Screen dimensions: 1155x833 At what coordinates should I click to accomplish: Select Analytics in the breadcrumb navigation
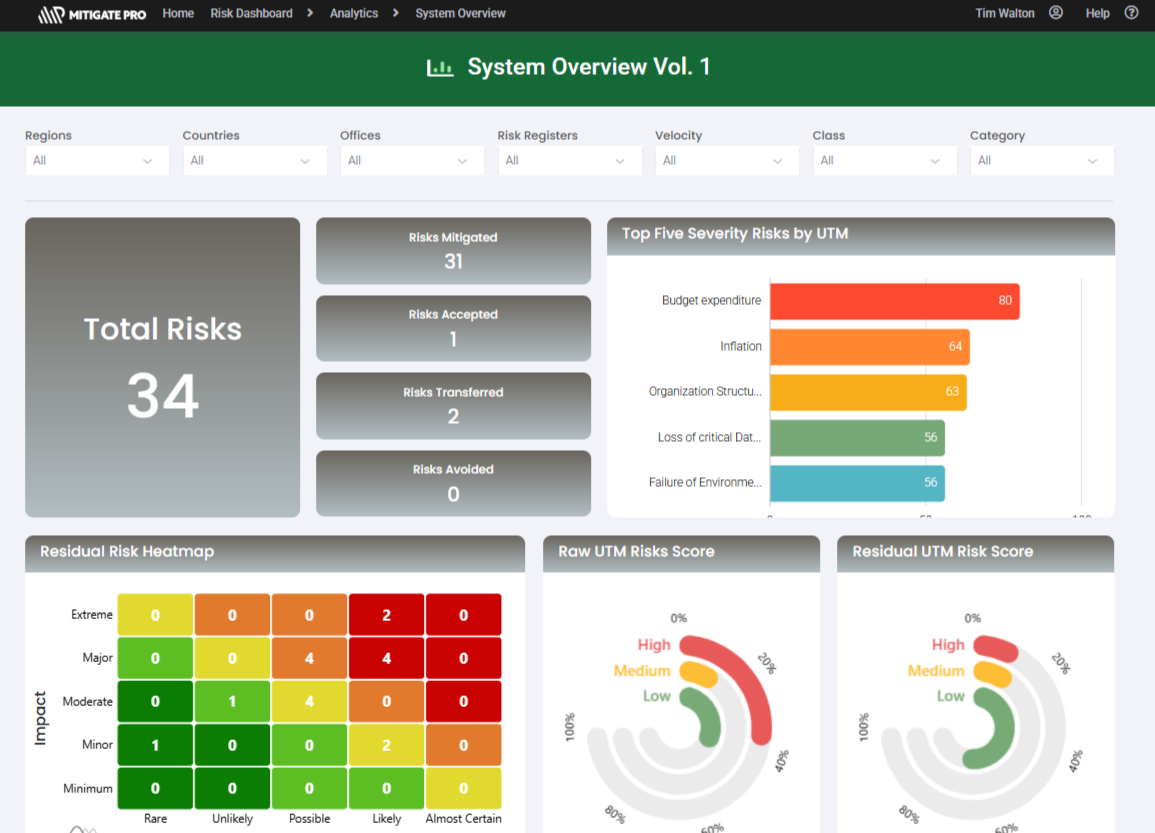[353, 13]
